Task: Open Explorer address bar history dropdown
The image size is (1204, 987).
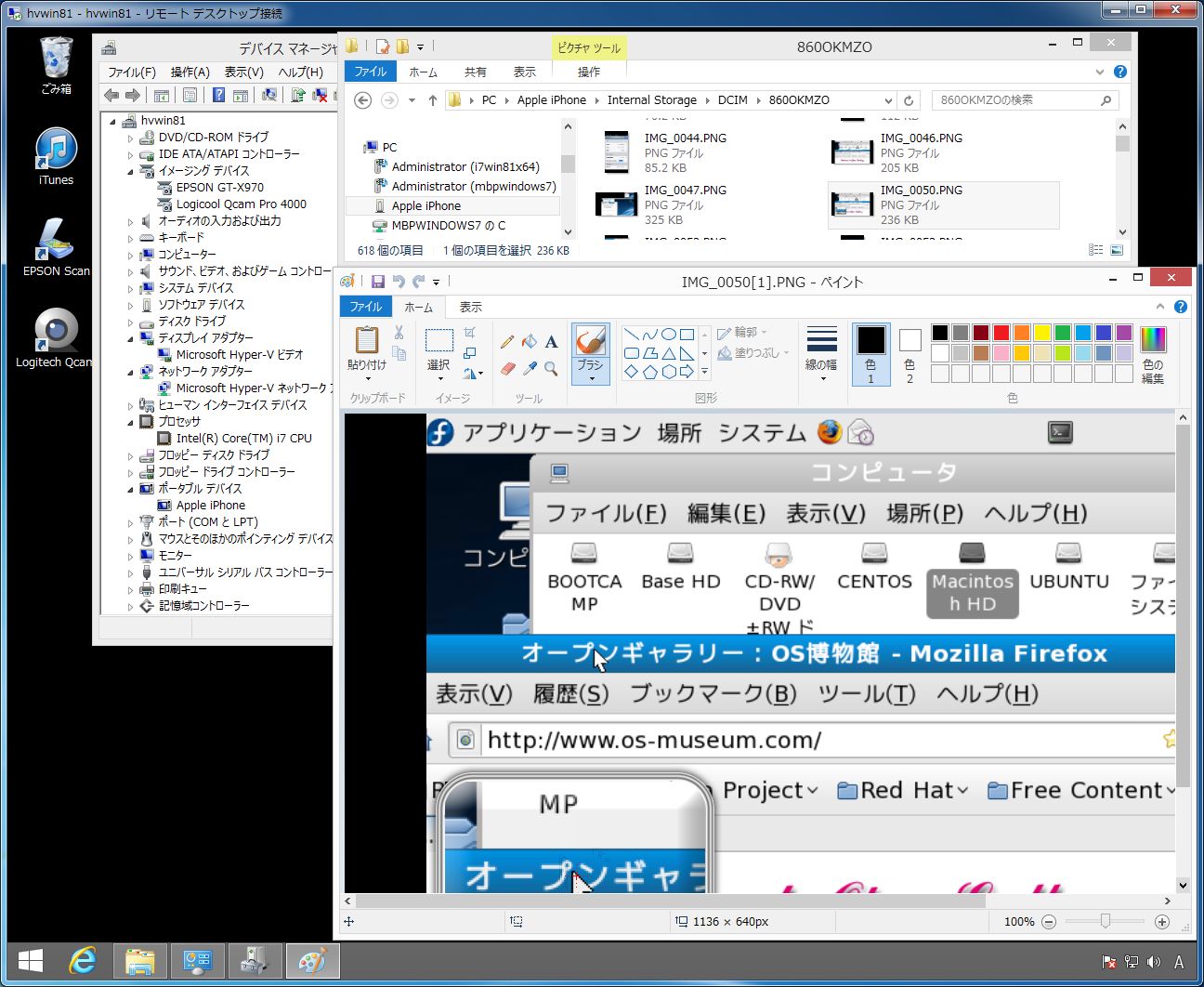Action: point(889,100)
